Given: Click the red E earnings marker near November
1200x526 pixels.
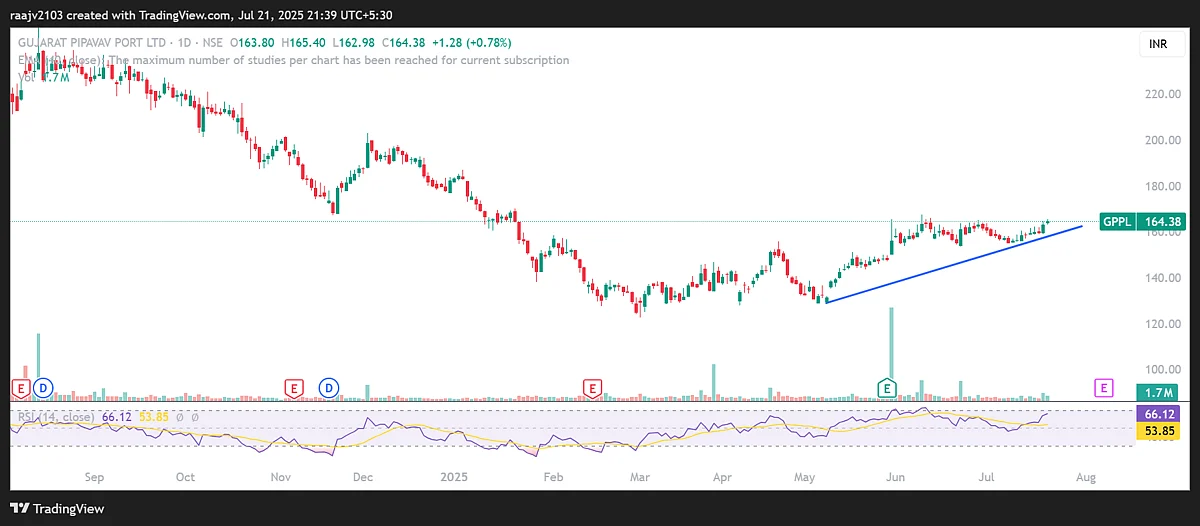Looking at the screenshot, I should point(293,386).
